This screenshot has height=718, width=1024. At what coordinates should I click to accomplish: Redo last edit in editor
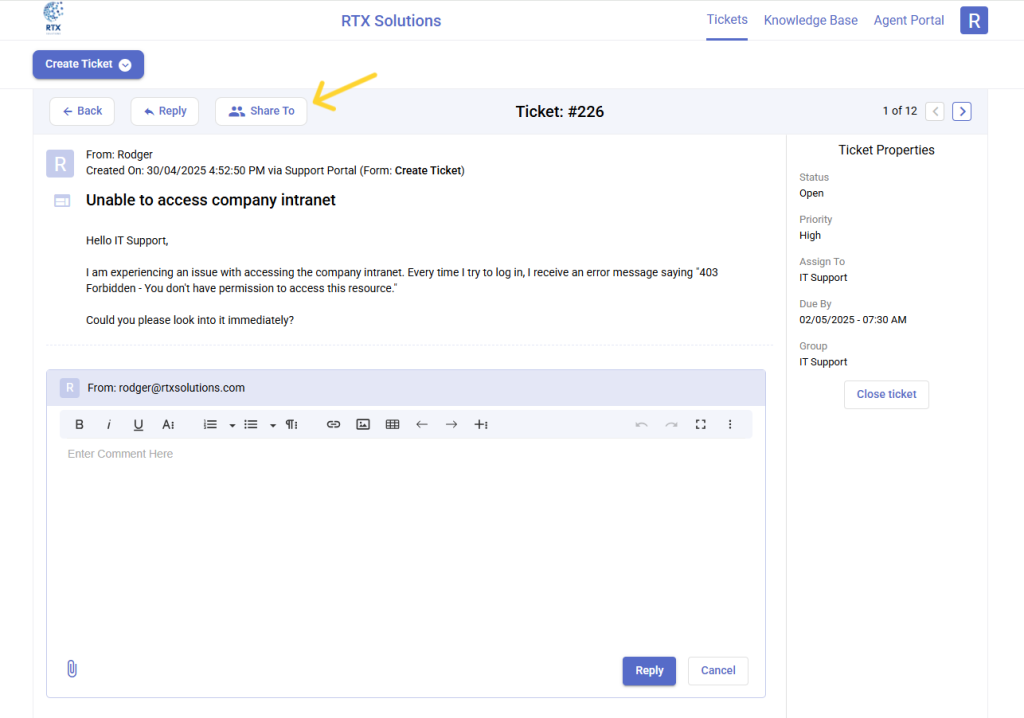(671, 425)
